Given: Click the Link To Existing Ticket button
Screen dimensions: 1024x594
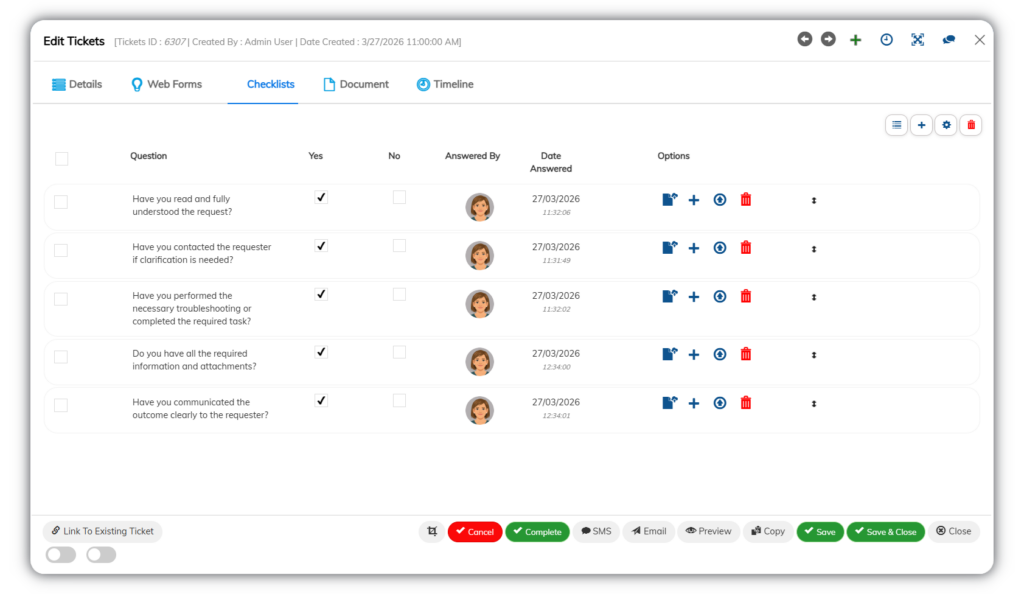Looking at the screenshot, I should click(103, 531).
